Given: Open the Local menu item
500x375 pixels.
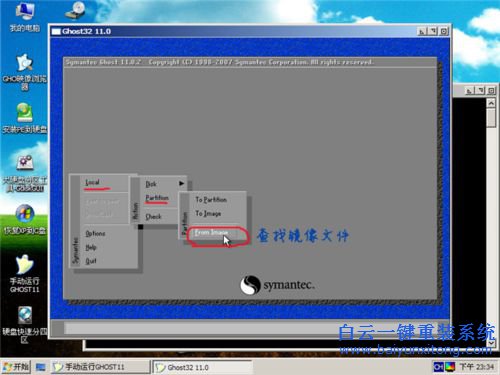Looking at the screenshot, I should pos(92,182).
